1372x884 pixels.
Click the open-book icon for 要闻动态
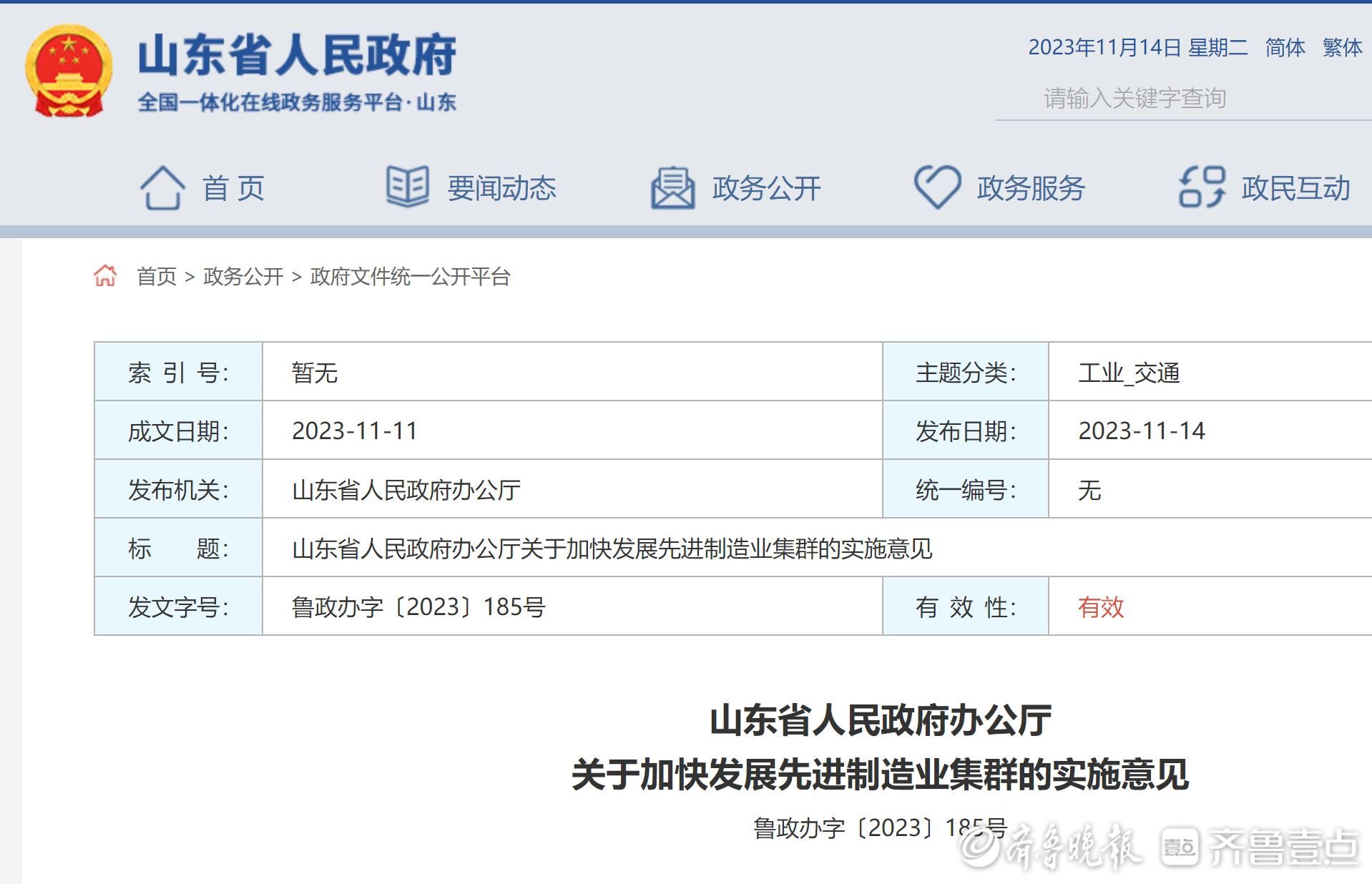point(407,187)
